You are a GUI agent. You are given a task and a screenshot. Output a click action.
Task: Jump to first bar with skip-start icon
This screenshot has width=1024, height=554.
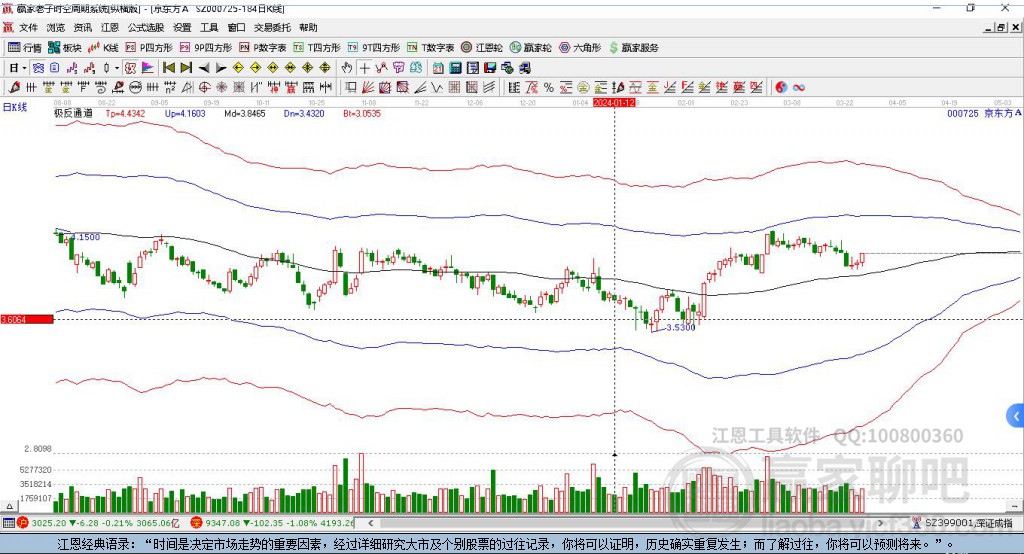coord(168,68)
